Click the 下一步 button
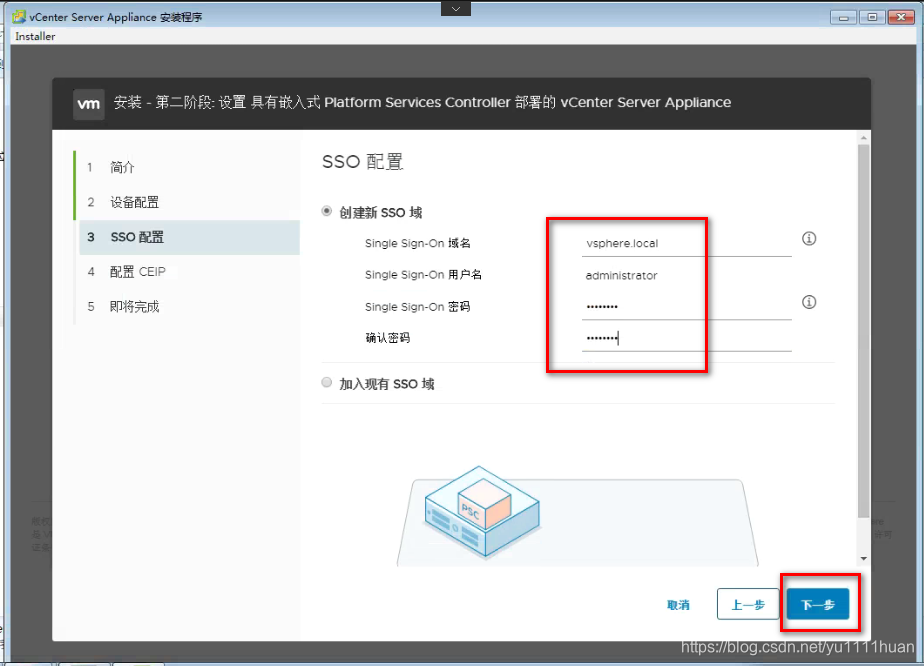 pos(818,604)
